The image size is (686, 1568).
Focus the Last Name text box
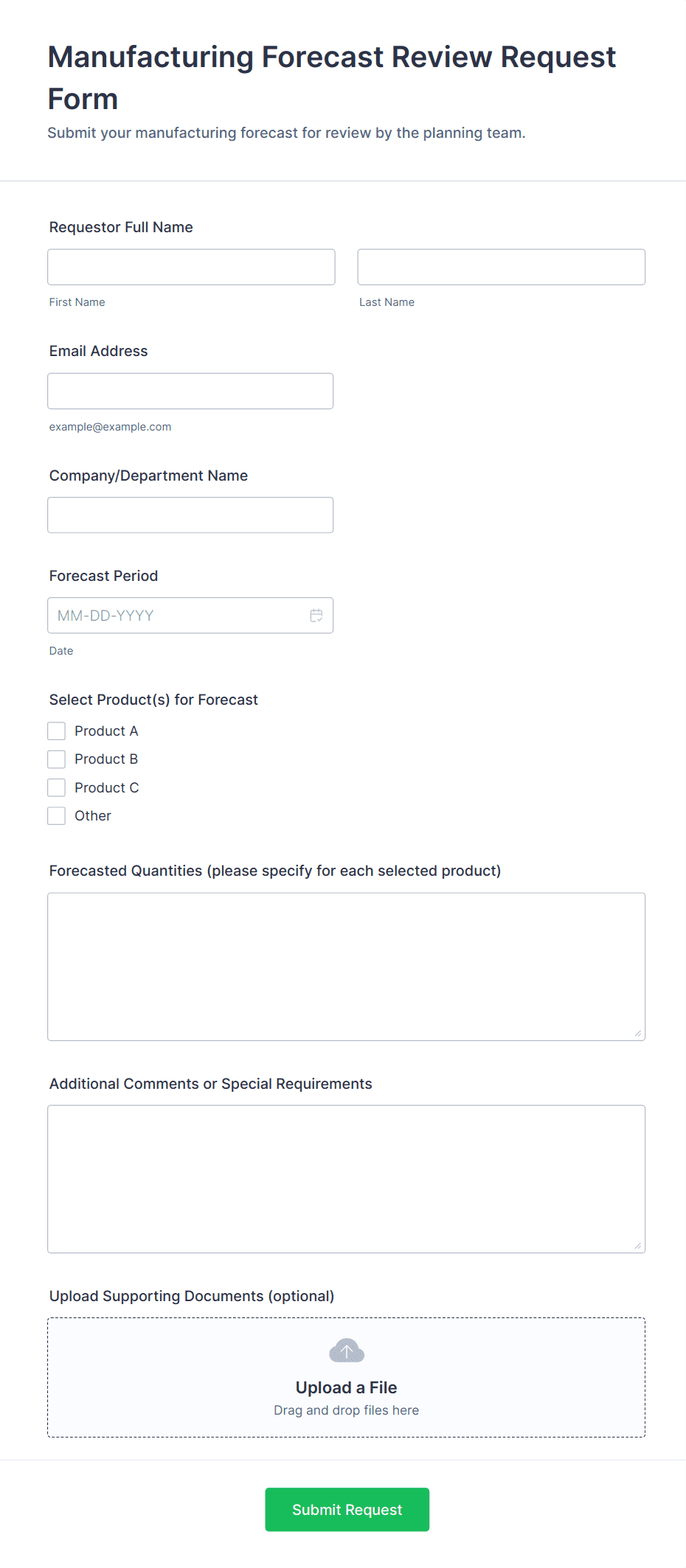click(501, 267)
